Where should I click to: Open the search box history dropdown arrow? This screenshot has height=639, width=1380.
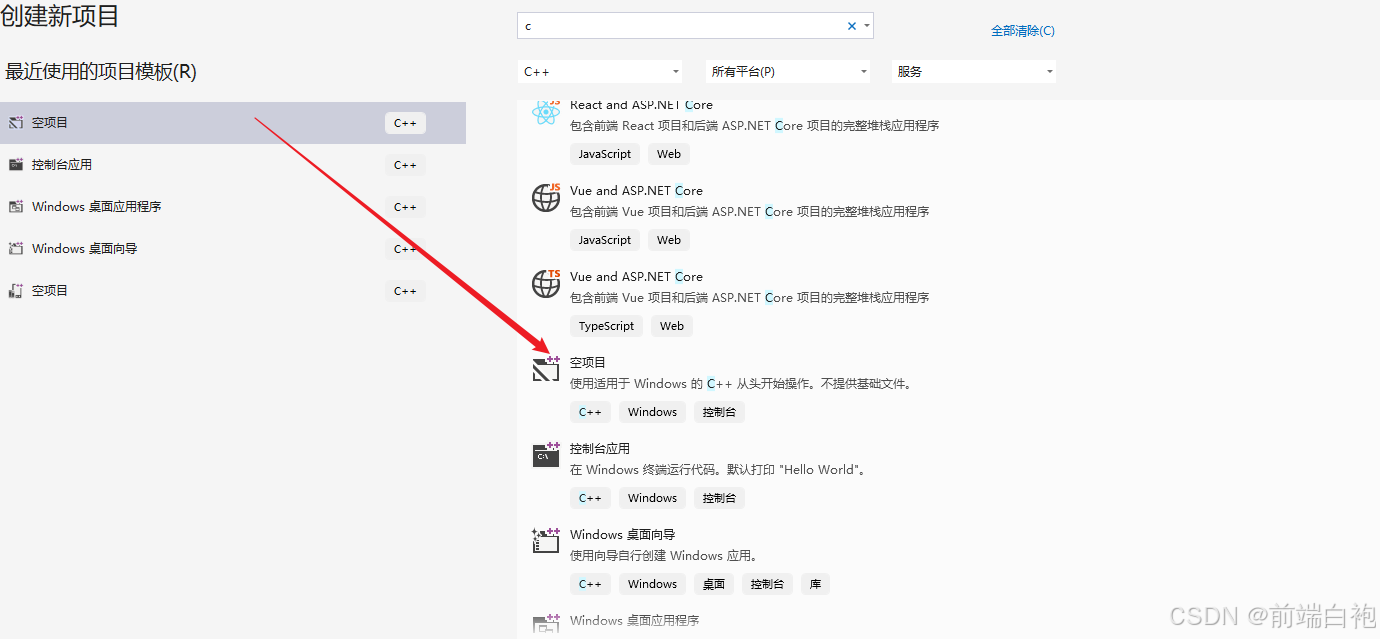(x=866, y=26)
